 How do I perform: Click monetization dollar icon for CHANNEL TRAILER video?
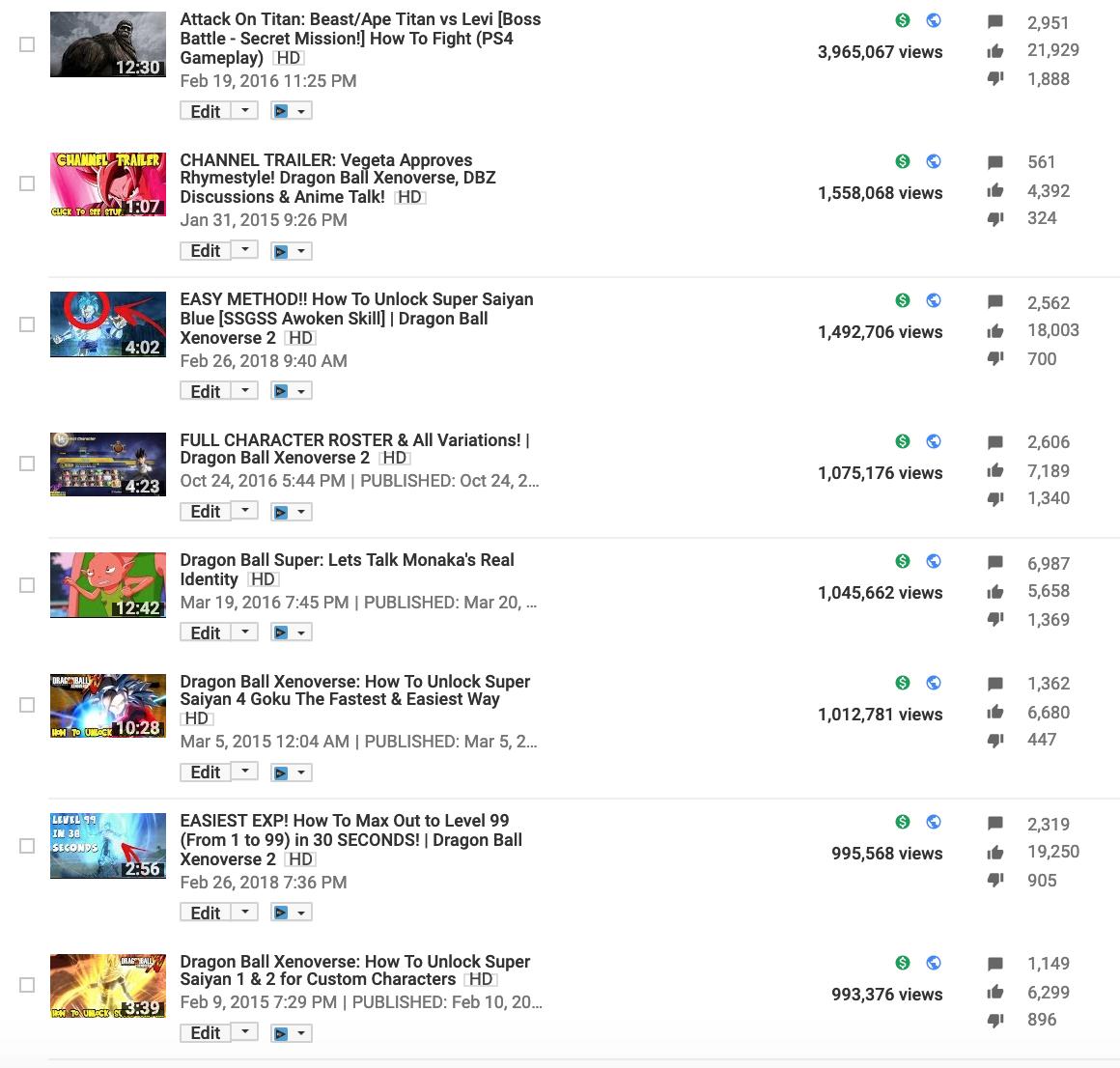[903, 160]
